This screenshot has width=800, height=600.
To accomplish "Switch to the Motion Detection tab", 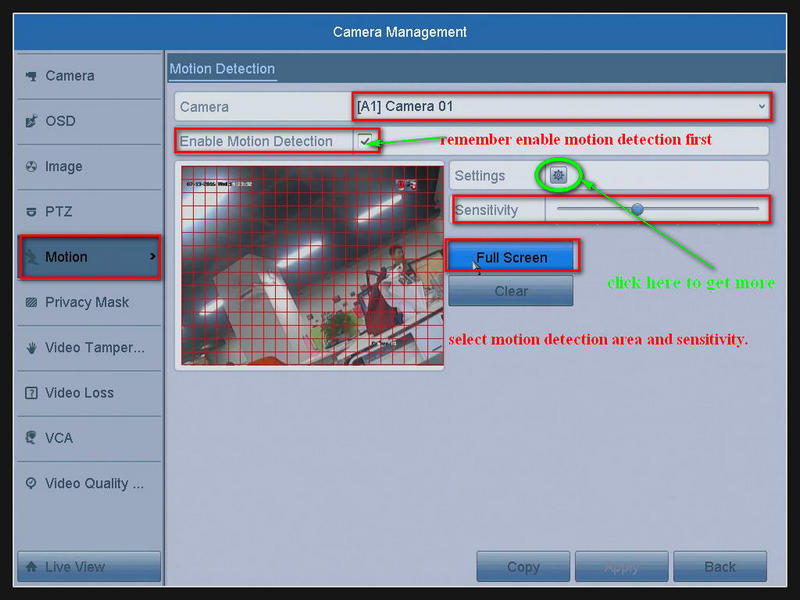I will pyautogui.click(x=222, y=69).
